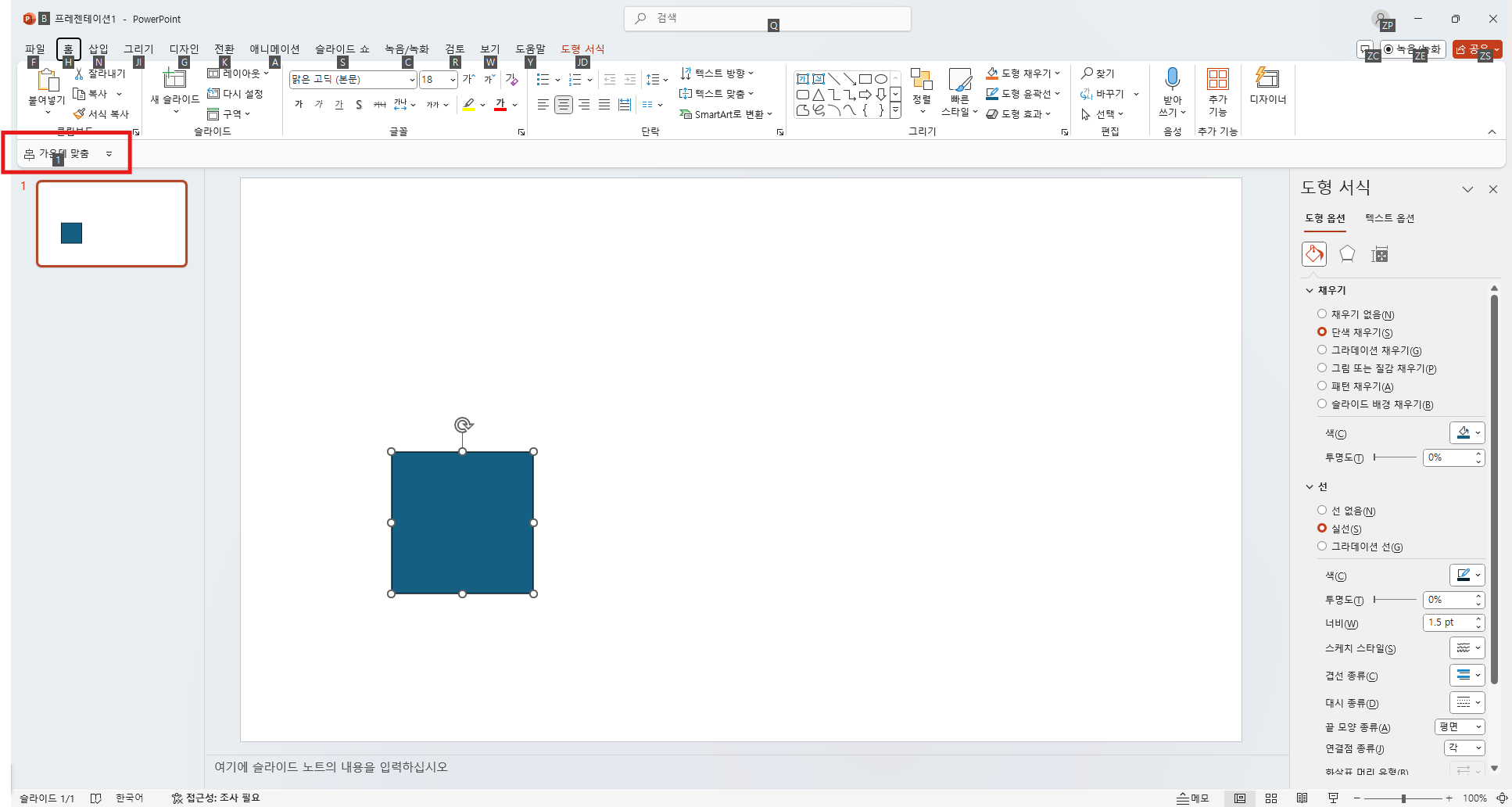The image size is (1512, 807).
Task: Open the dash type (대시 종류) dropdown
Action: 1467,702
